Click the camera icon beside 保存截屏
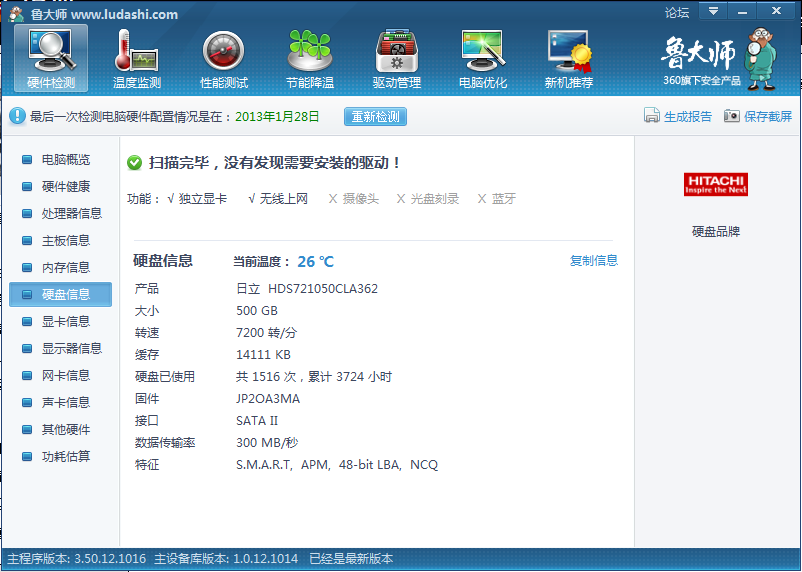Viewport: 802px width, 572px height. click(731, 116)
